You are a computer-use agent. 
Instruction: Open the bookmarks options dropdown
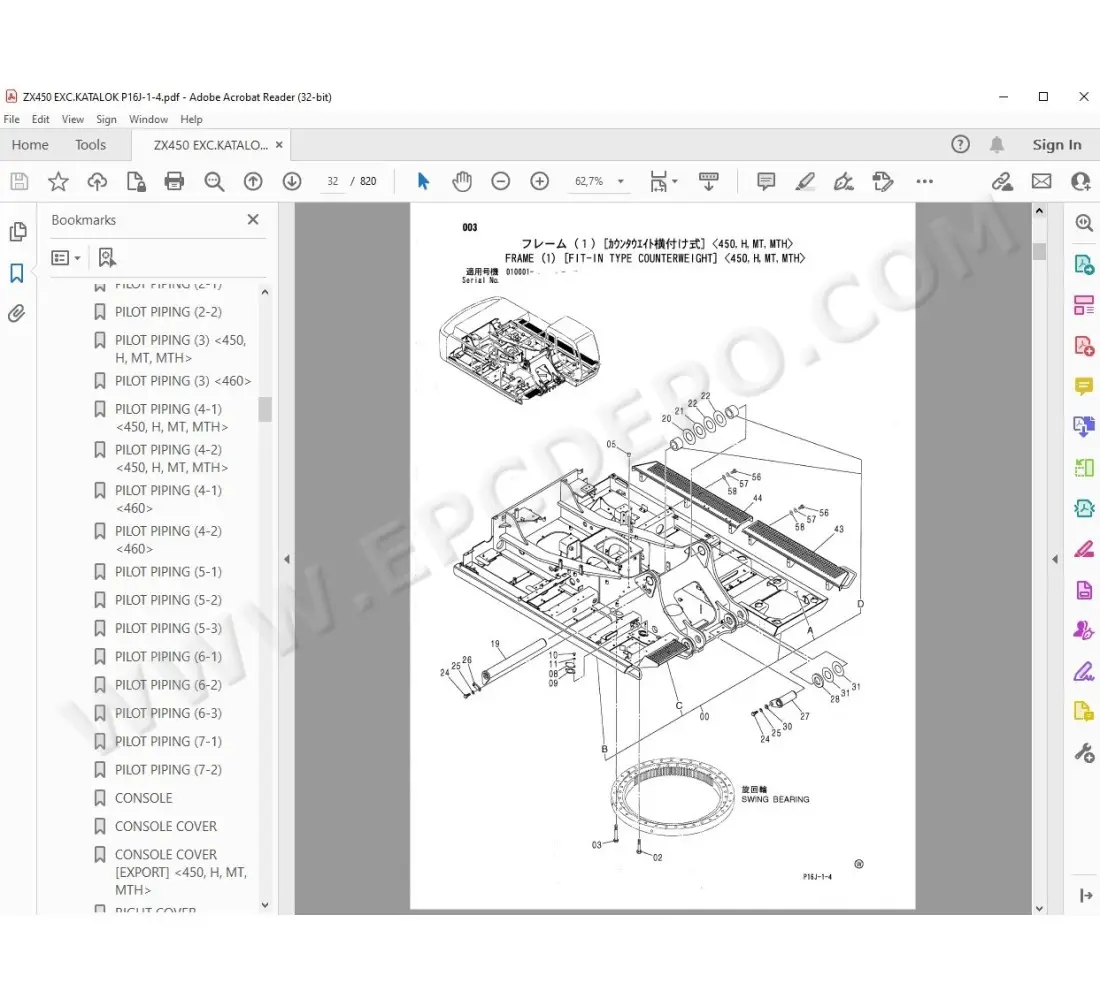[x=66, y=258]
